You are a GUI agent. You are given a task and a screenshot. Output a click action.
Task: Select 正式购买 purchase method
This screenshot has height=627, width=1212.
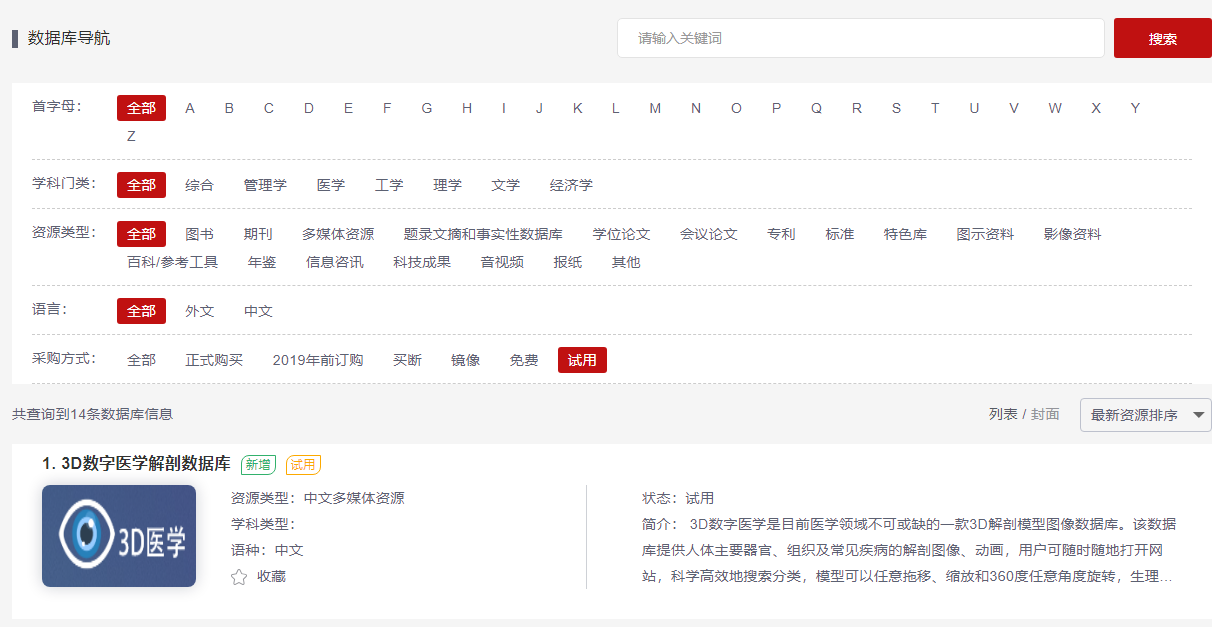click(214, 360)
